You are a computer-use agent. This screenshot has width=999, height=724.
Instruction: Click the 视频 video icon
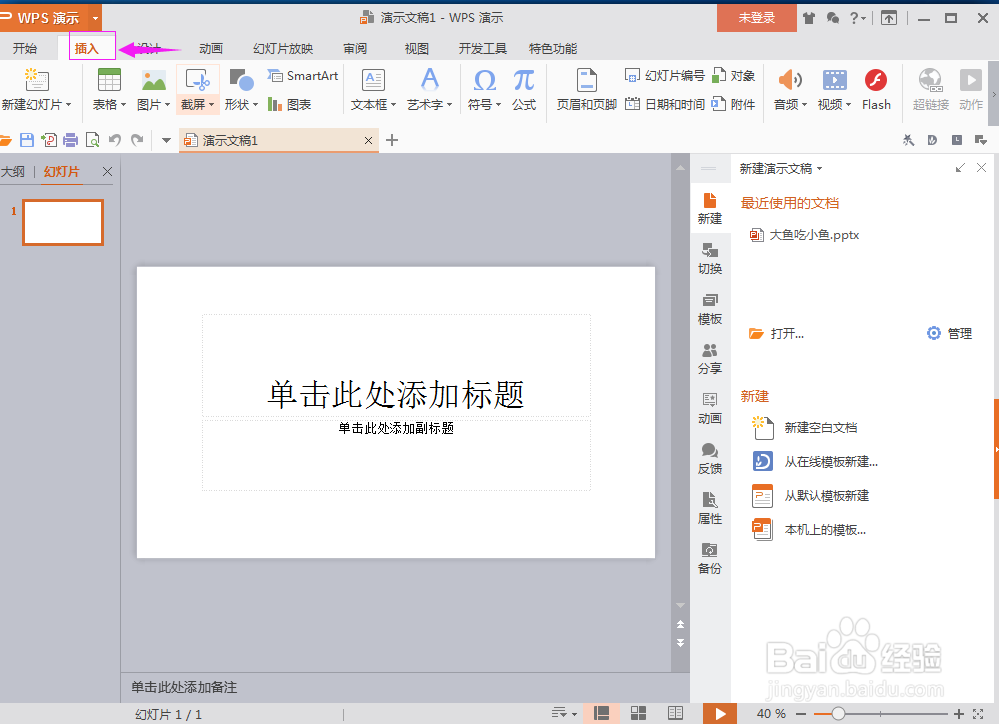[834, 80]
